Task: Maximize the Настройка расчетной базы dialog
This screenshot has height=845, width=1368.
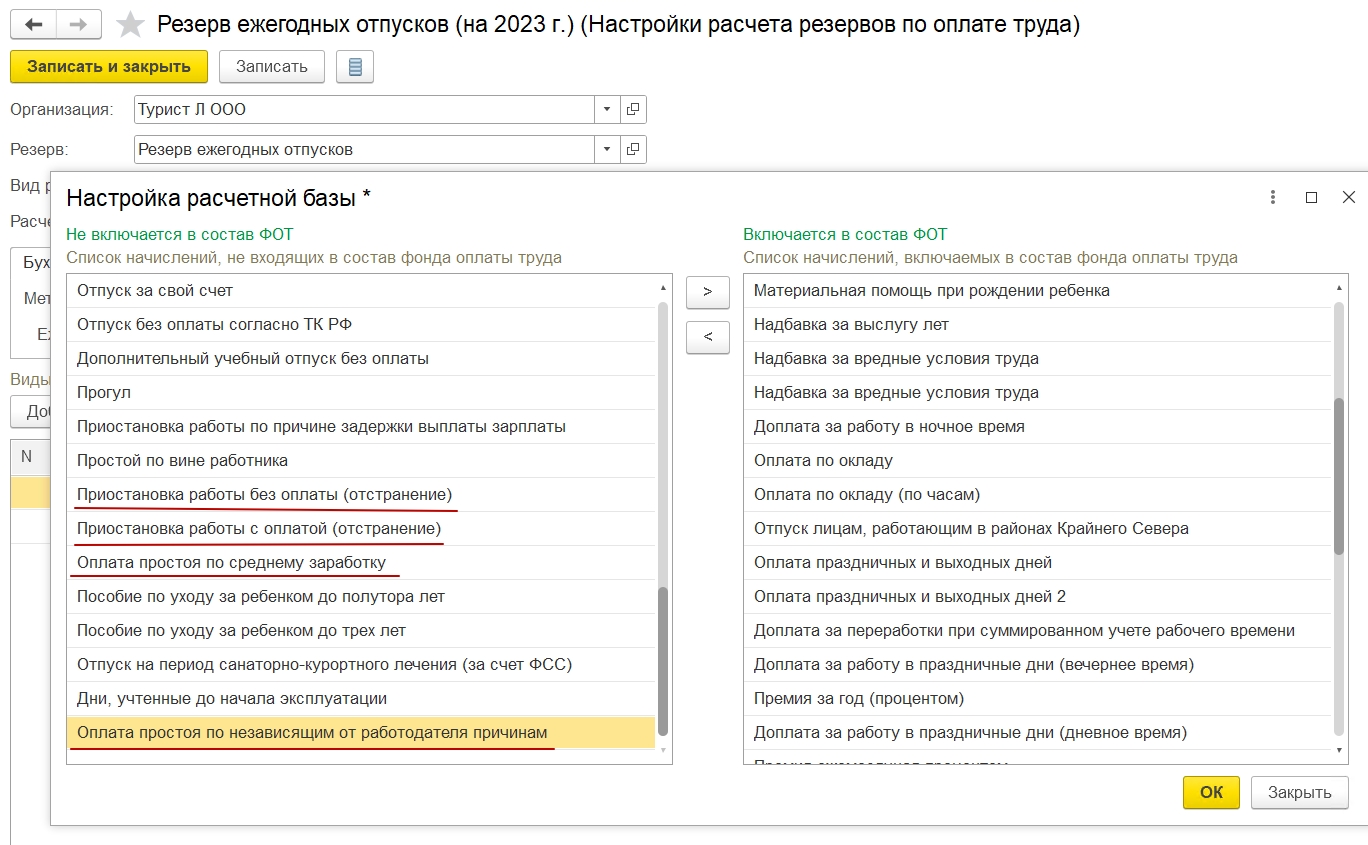Action: [1311, 198]
